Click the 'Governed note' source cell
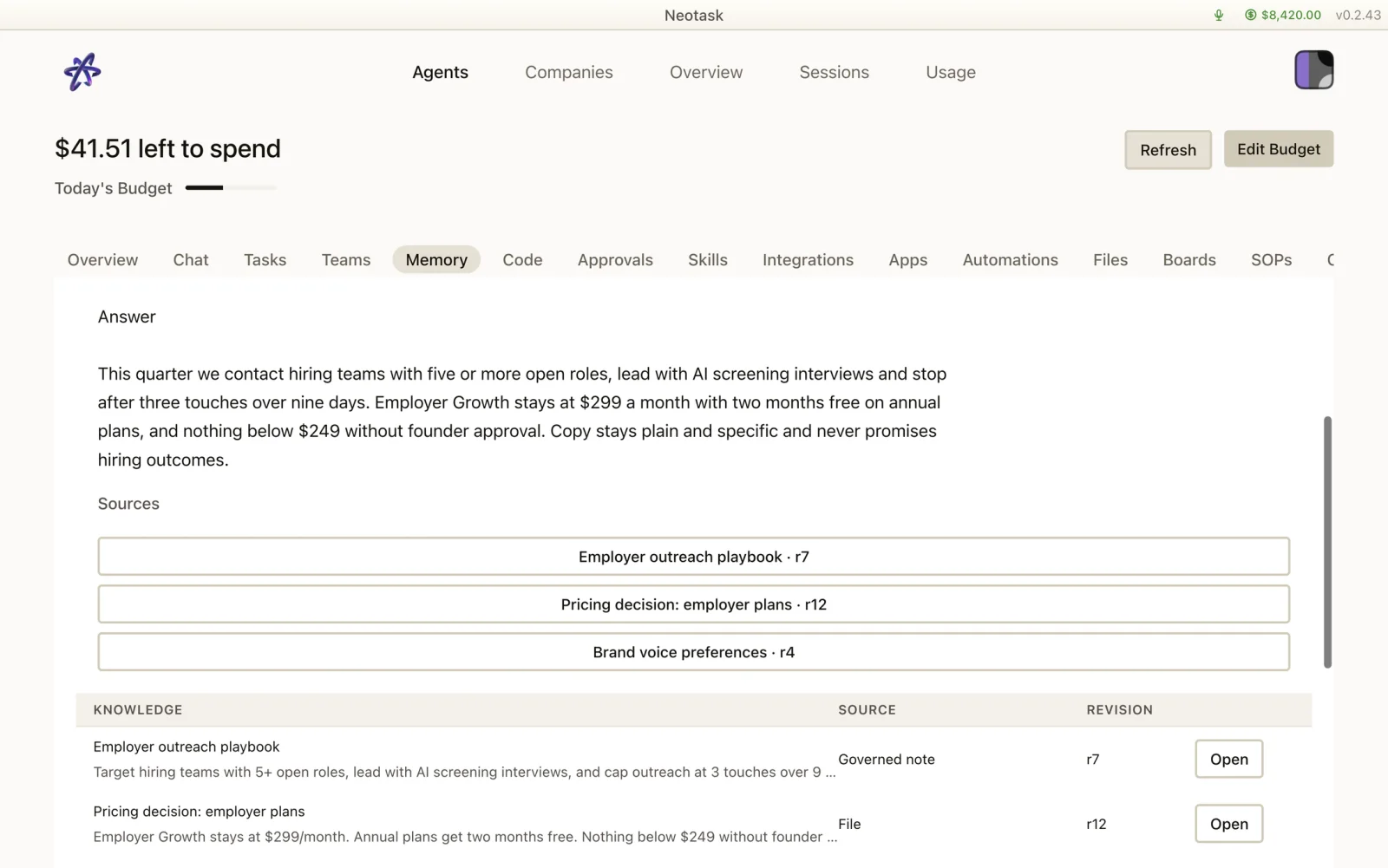Viewport: 1388px width, 868px height. click(x=887, y=759)
